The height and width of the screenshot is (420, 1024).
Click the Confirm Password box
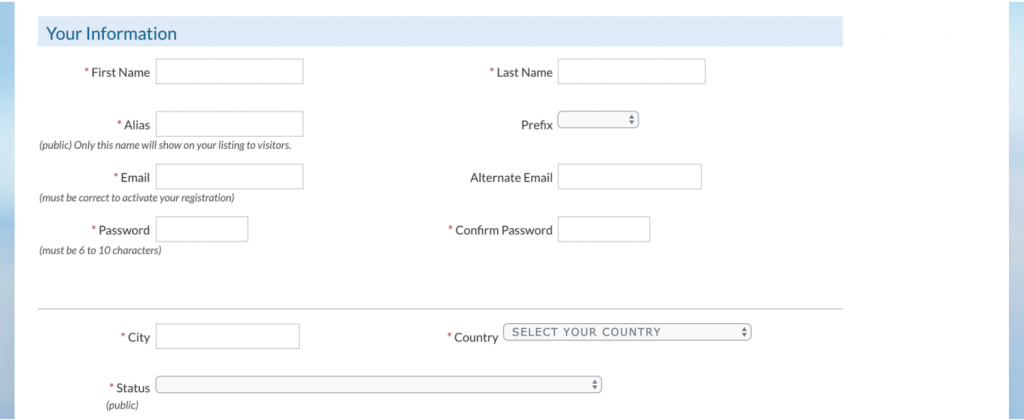point(603,229)
